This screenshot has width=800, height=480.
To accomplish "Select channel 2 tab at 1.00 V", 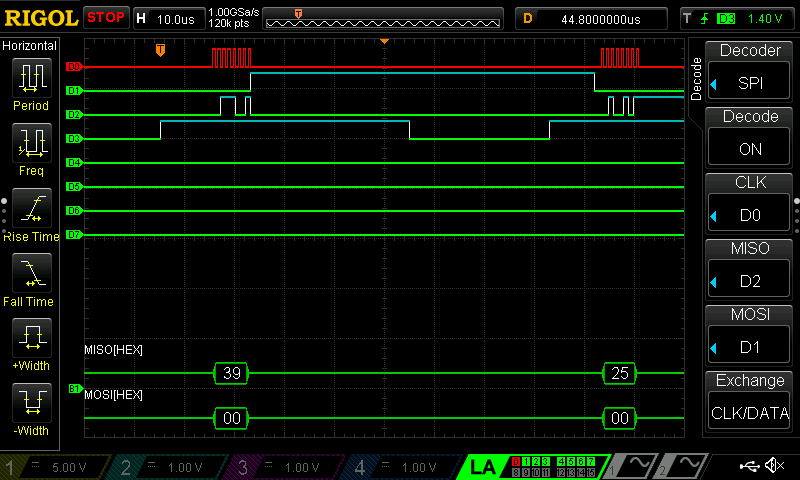I will [x=172, y=466].
